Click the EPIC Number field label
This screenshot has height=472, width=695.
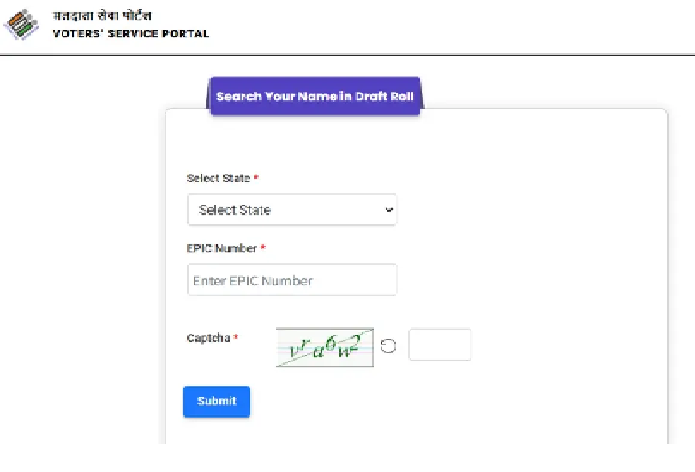pyautogui.click(x=221, y=248)
